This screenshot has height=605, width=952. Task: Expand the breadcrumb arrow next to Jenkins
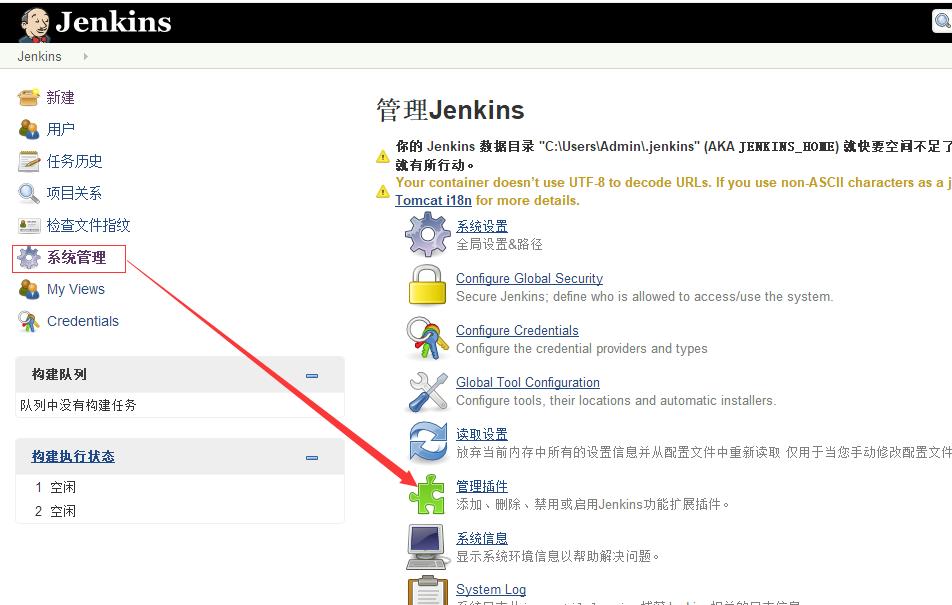click(86, 56)
